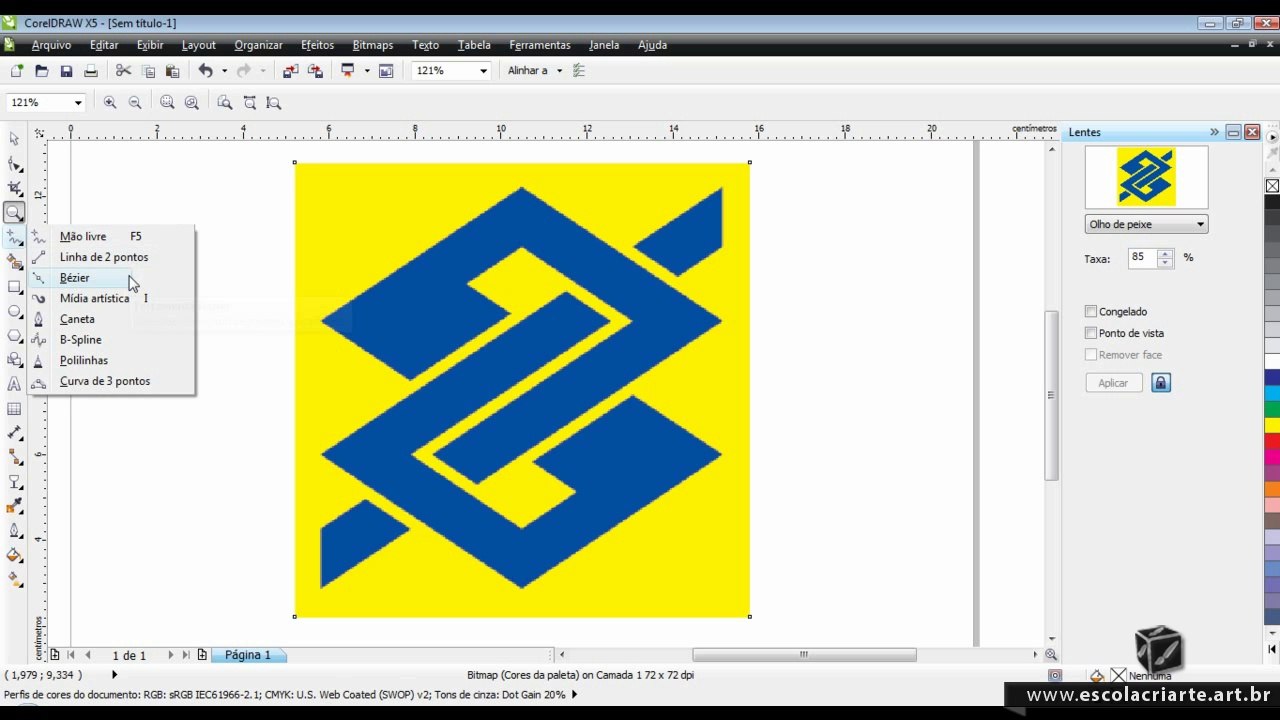Click the Zoom In icon
This screenshot has height=720, width=1280.
[110, 102]
